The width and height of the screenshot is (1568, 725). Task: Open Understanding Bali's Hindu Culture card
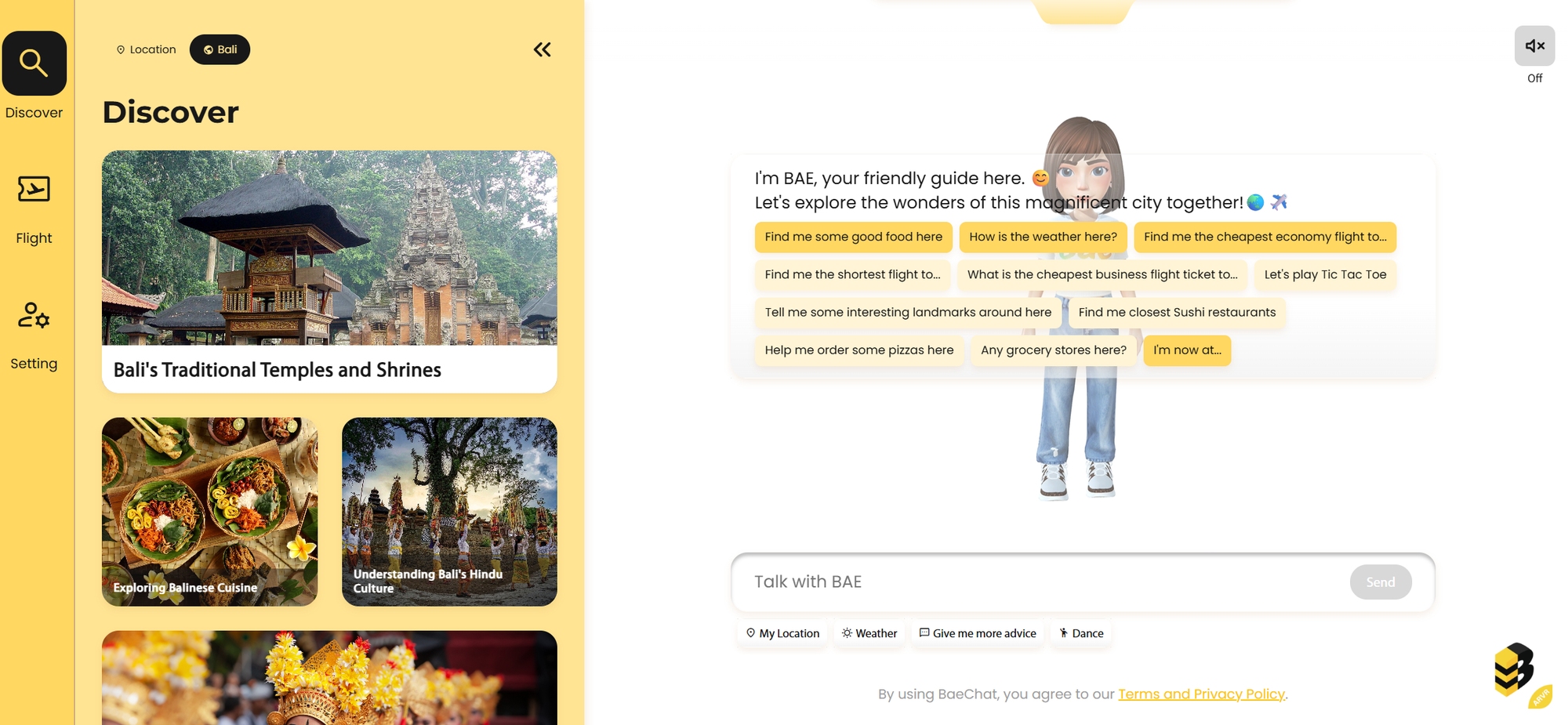tap(449, 511)
